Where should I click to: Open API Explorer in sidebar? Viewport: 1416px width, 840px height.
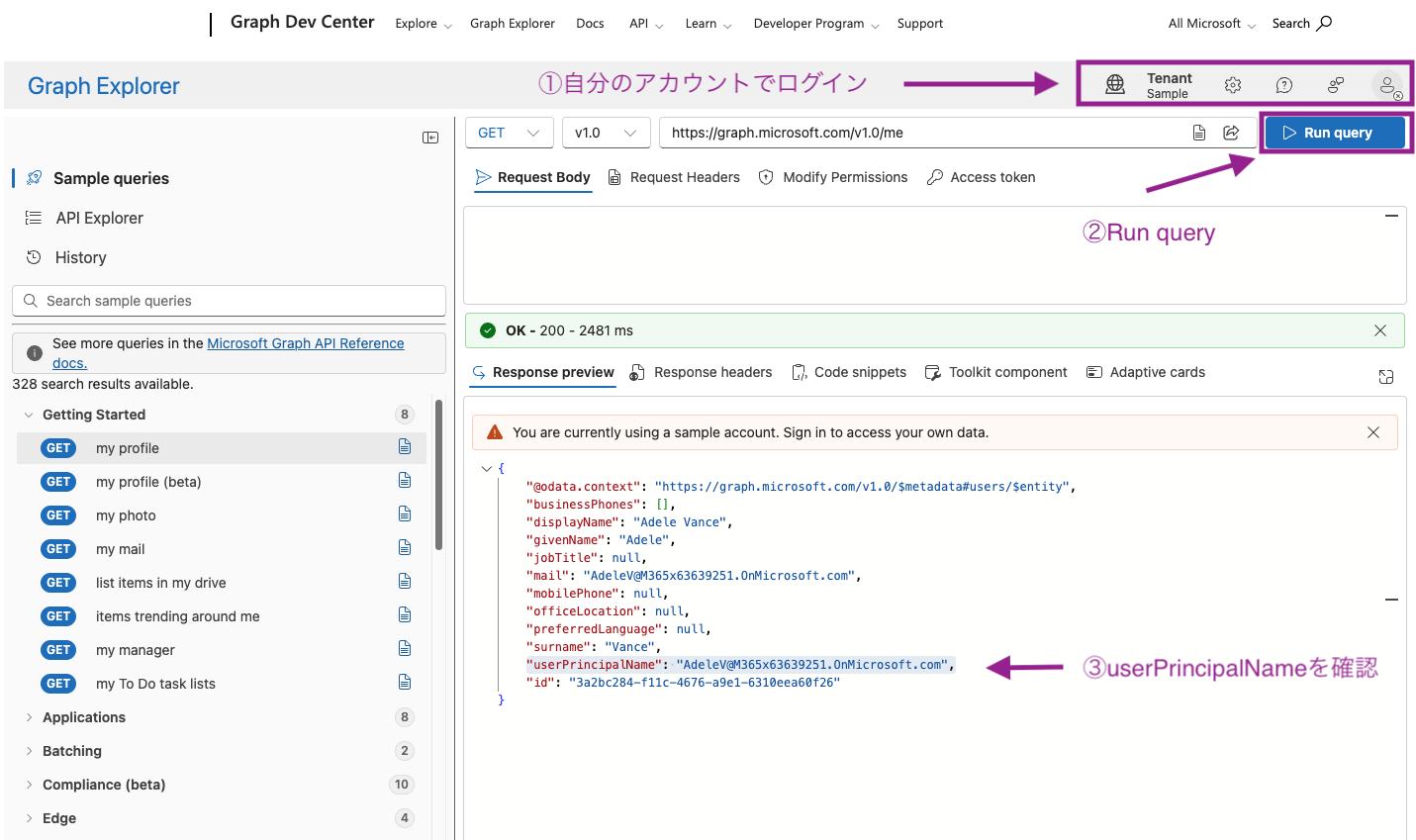point(100,218)
